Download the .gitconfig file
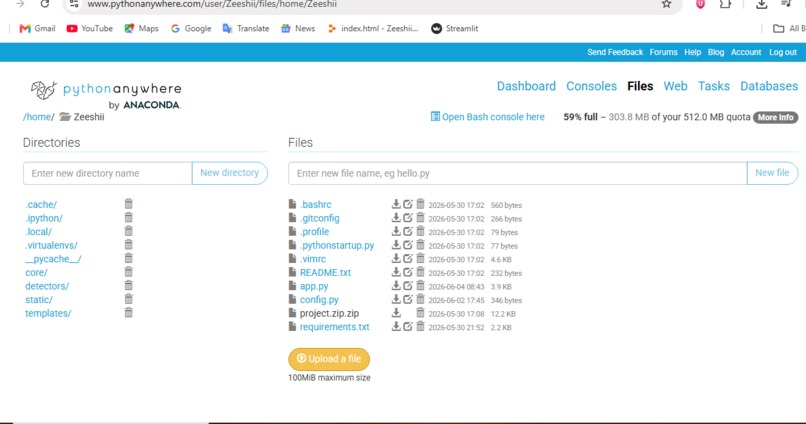806x424 pixels. [396, 218]
